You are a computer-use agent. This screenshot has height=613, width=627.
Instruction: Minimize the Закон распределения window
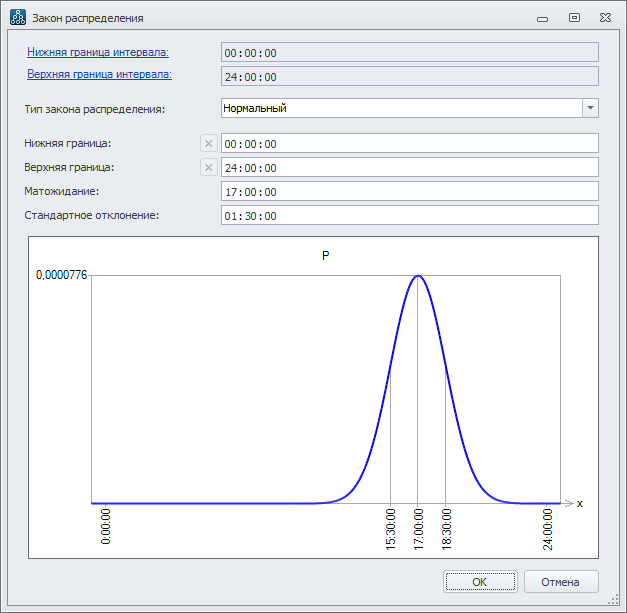pos(542,18)
